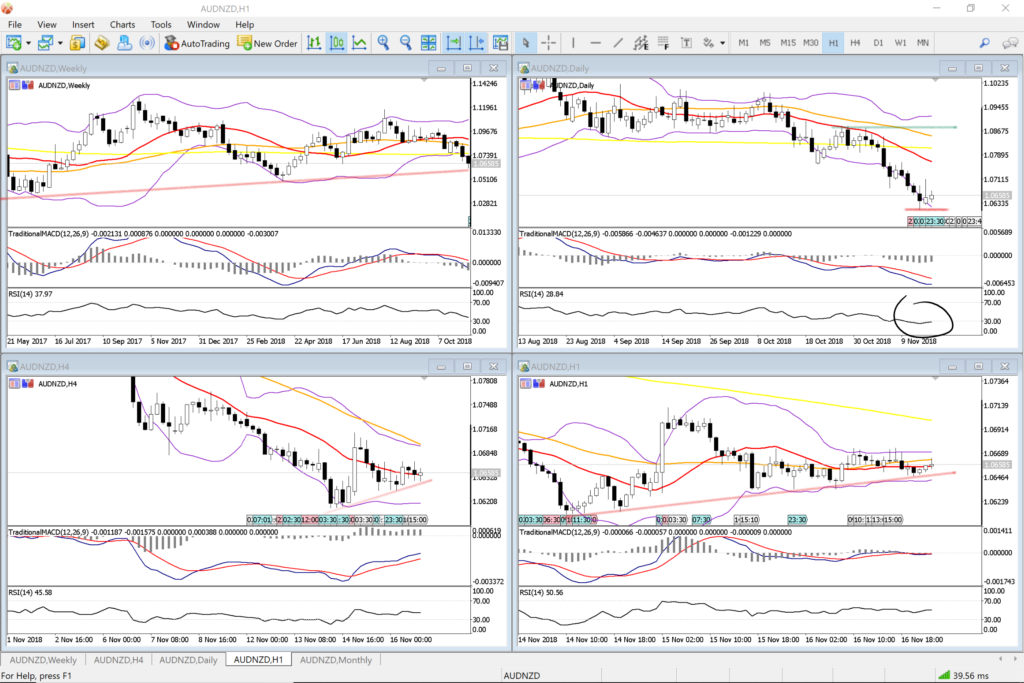Expand the arrows objects dropdown

[722, 43]
